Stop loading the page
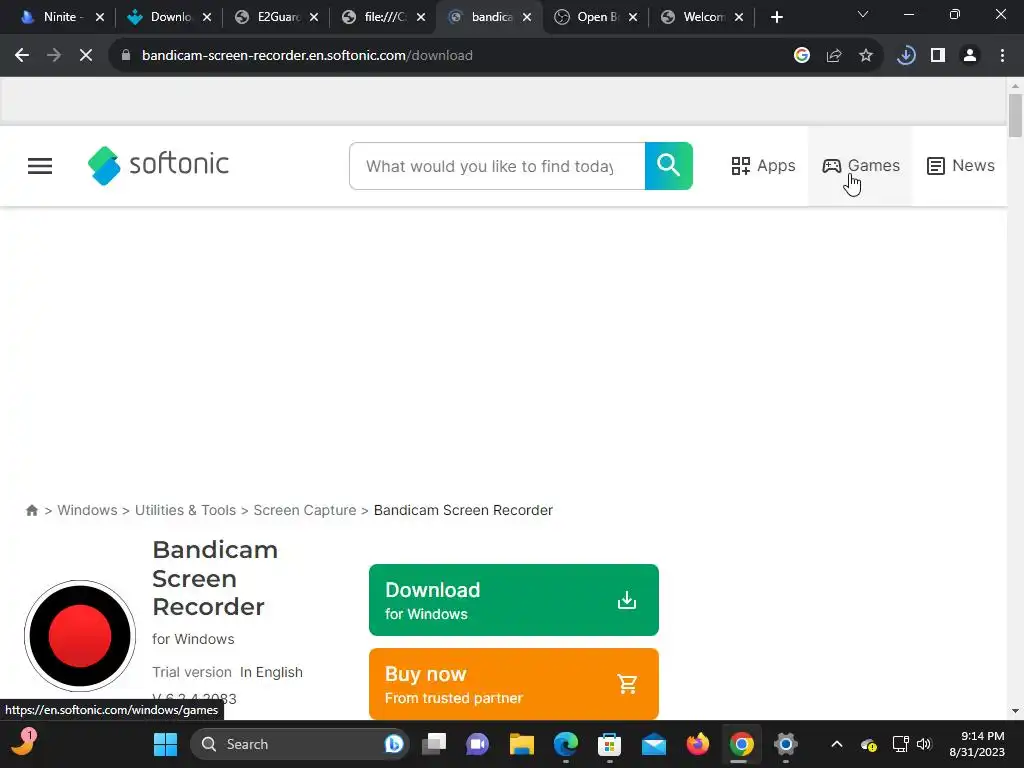This screenshot has height=768, width=1024. click(x=86, y=56)
